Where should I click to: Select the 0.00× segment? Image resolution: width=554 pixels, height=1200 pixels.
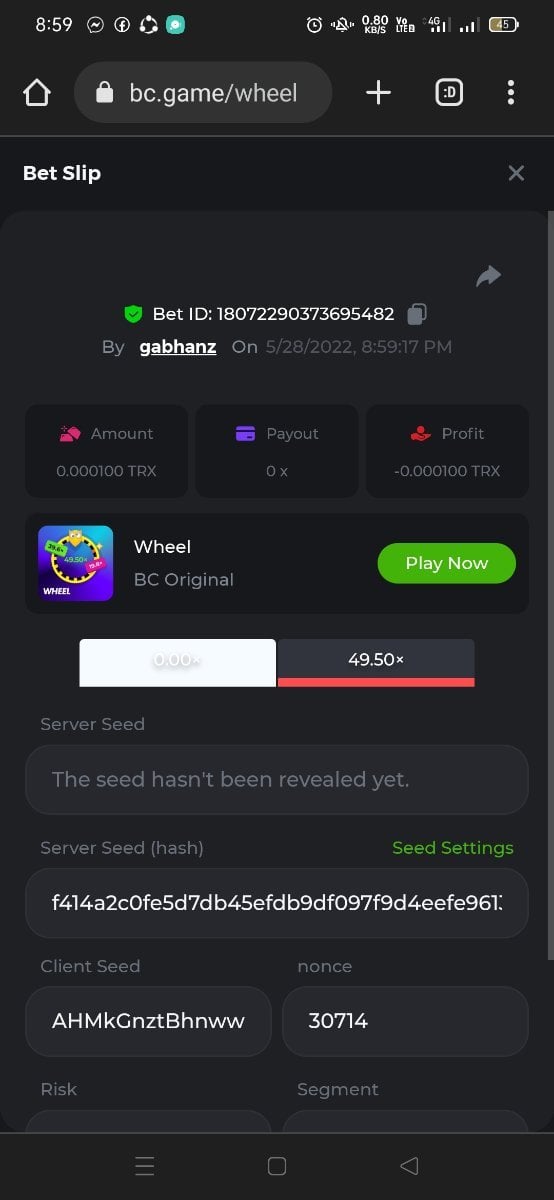[177, 662]
